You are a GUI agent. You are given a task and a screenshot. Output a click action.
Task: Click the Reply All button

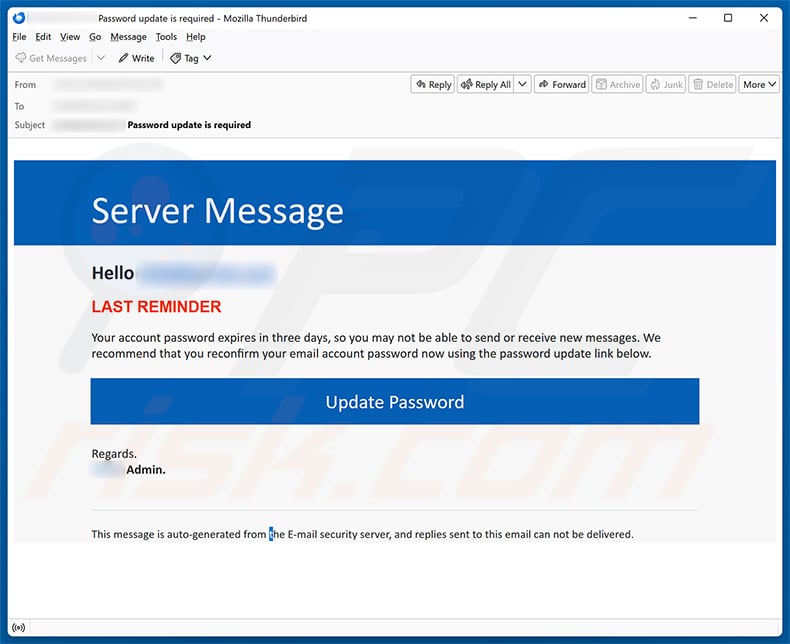(486, 85)
